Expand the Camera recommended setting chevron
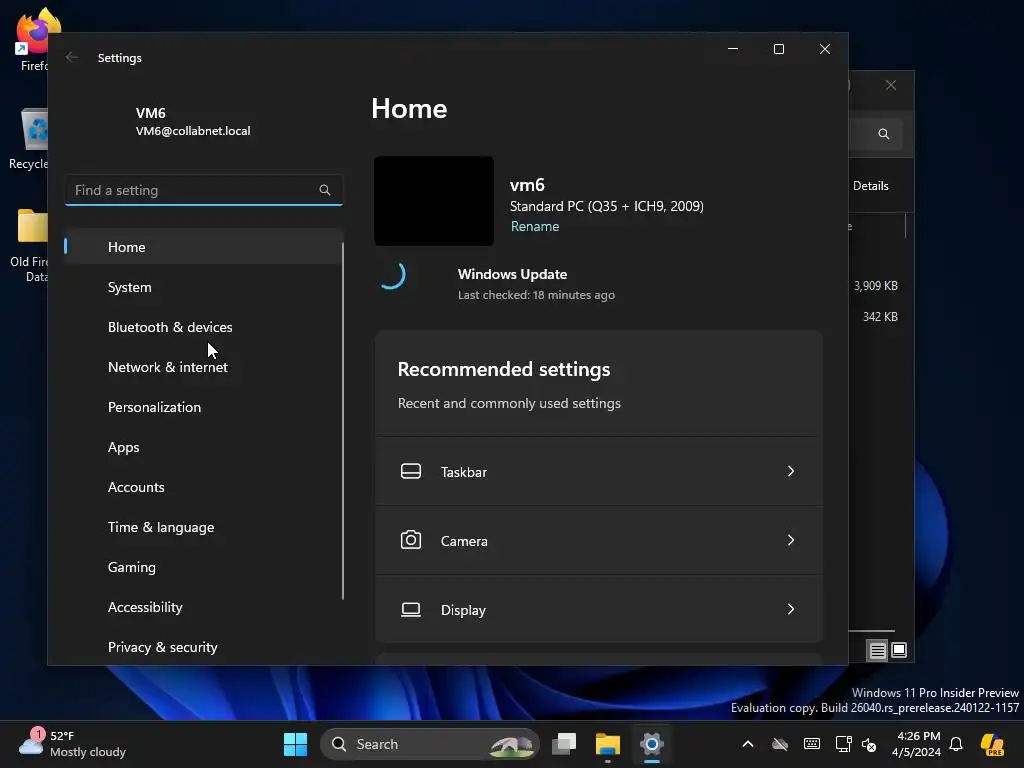The image size is (1024, 768). point(791,540)
